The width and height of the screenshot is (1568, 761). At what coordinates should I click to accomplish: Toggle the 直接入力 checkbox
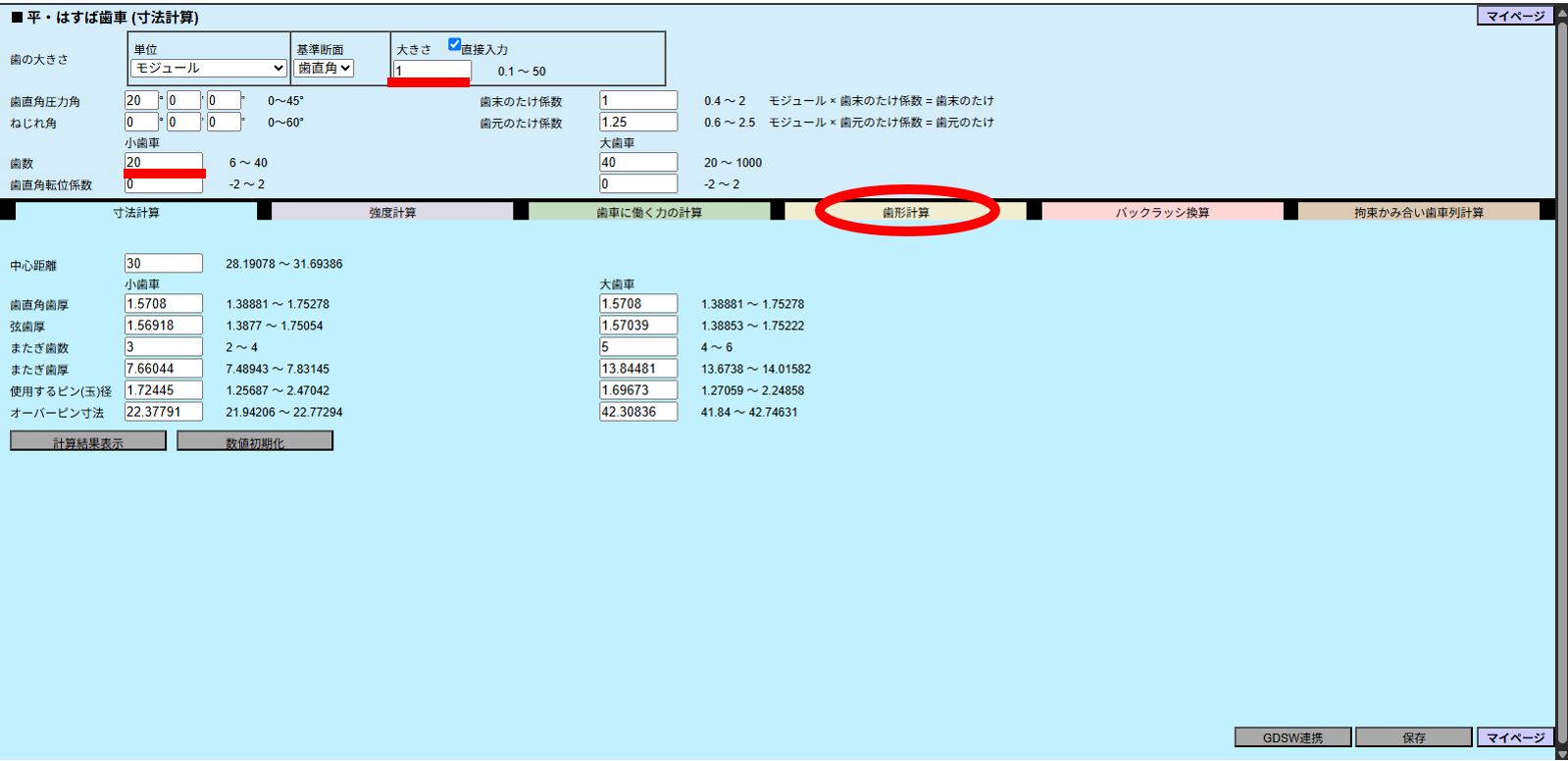[x=454, y=44]
